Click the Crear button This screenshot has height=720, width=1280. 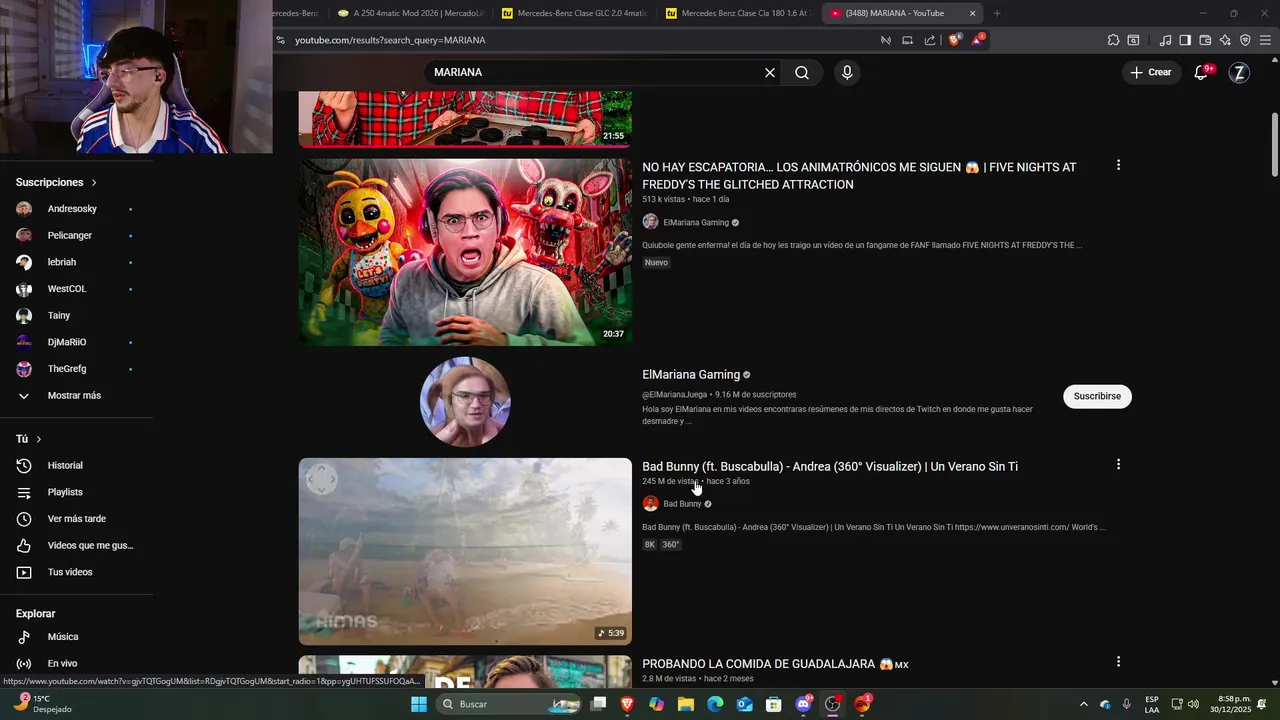1150,72
